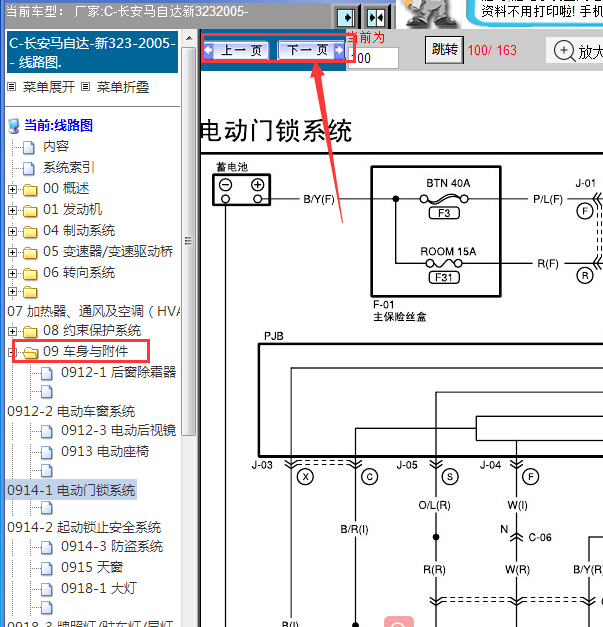Open the 内容 page in tree
Image resolution: width=603 pixels, height=627 pixels.
(56, 146)
